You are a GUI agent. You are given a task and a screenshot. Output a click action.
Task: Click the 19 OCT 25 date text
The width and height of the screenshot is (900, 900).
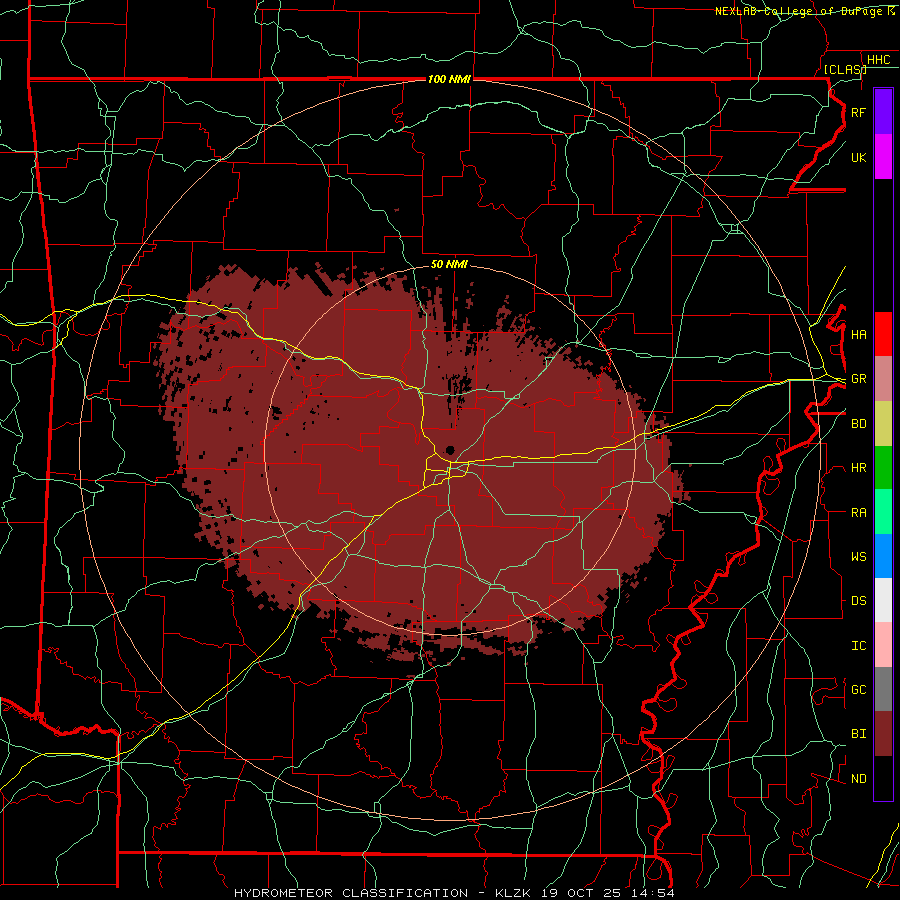[x=584, y=893]
